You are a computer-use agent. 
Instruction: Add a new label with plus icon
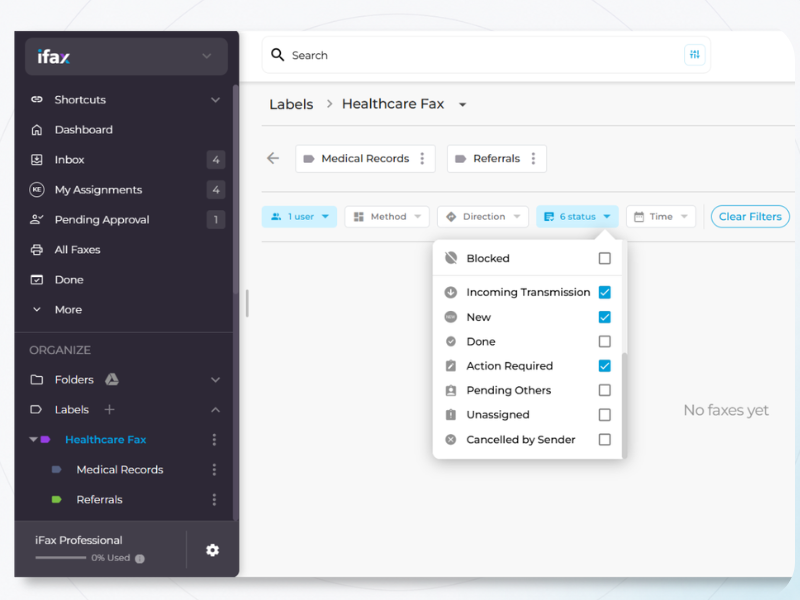coord(109,409)
